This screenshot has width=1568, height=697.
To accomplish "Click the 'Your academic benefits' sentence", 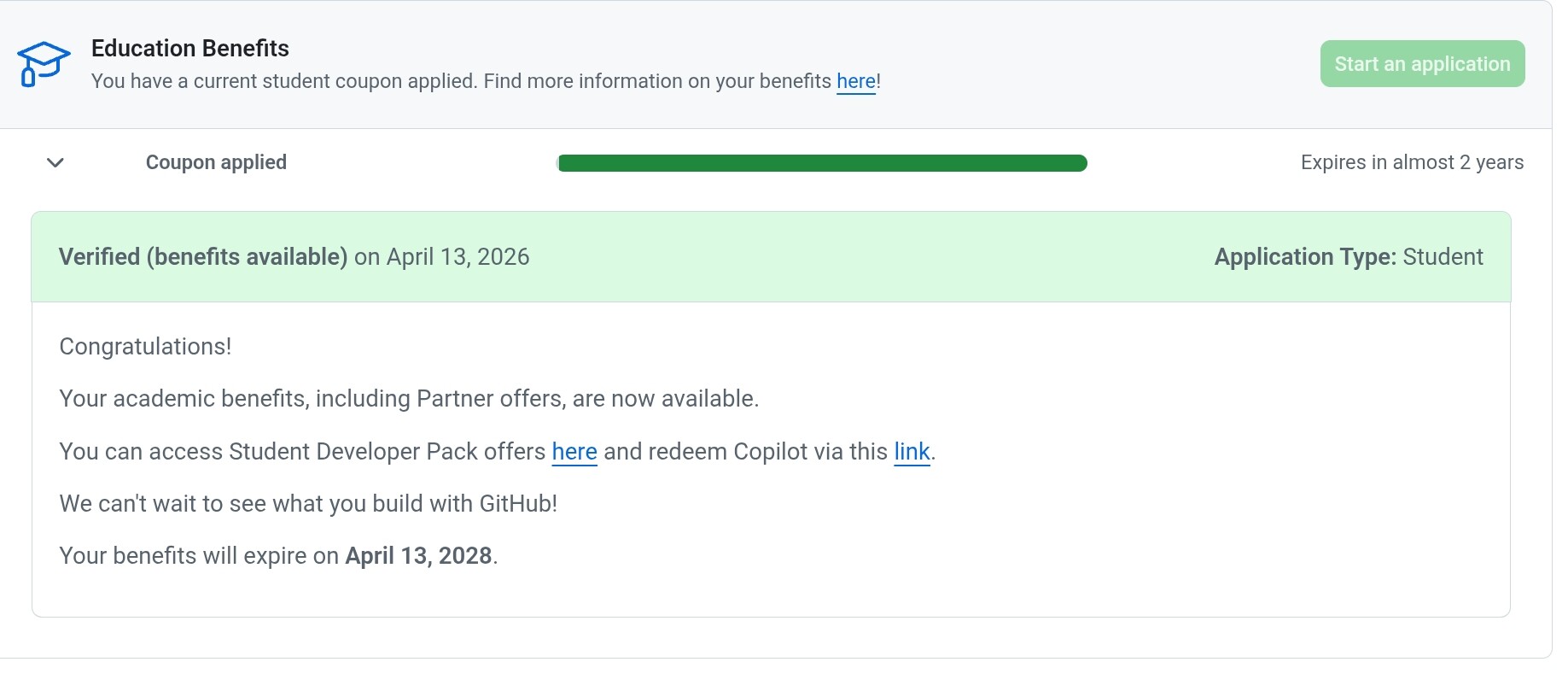I will coord(408,399).
